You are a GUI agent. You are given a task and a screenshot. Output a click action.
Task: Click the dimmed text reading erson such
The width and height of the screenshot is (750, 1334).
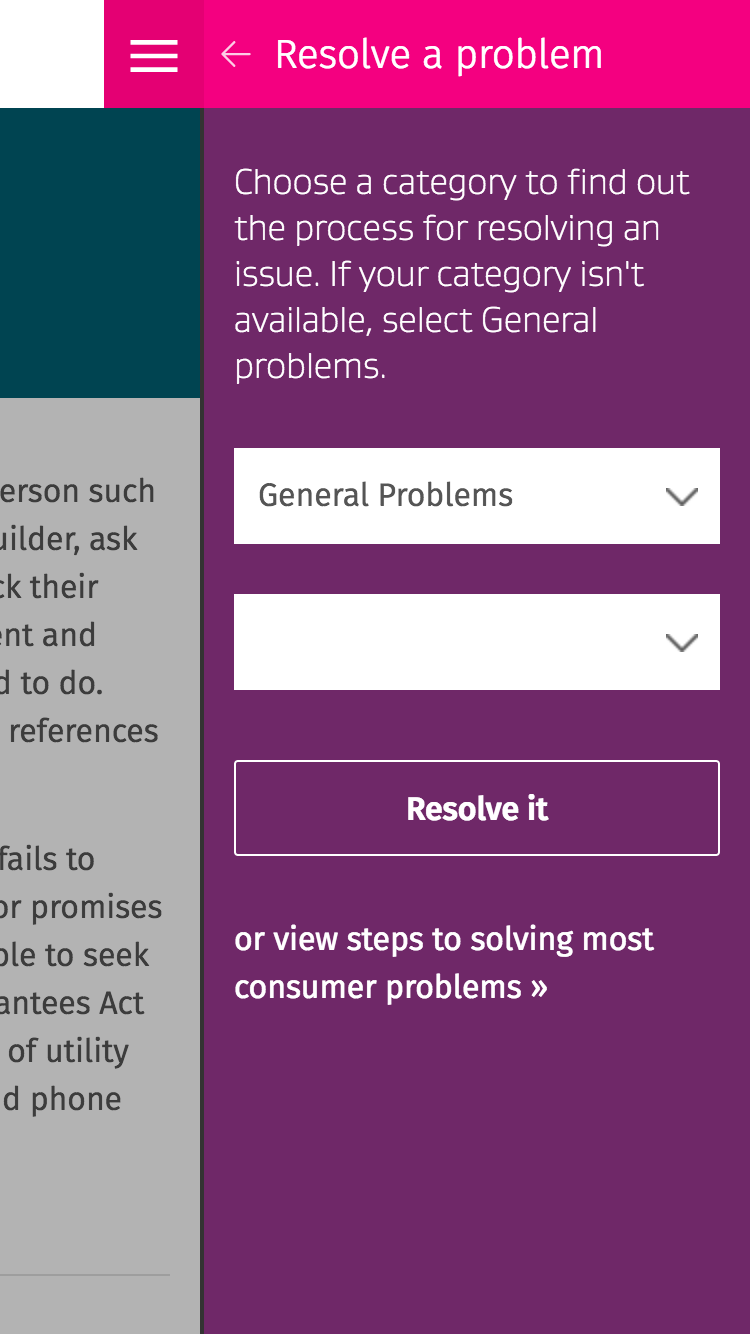(x=78, y=491)
